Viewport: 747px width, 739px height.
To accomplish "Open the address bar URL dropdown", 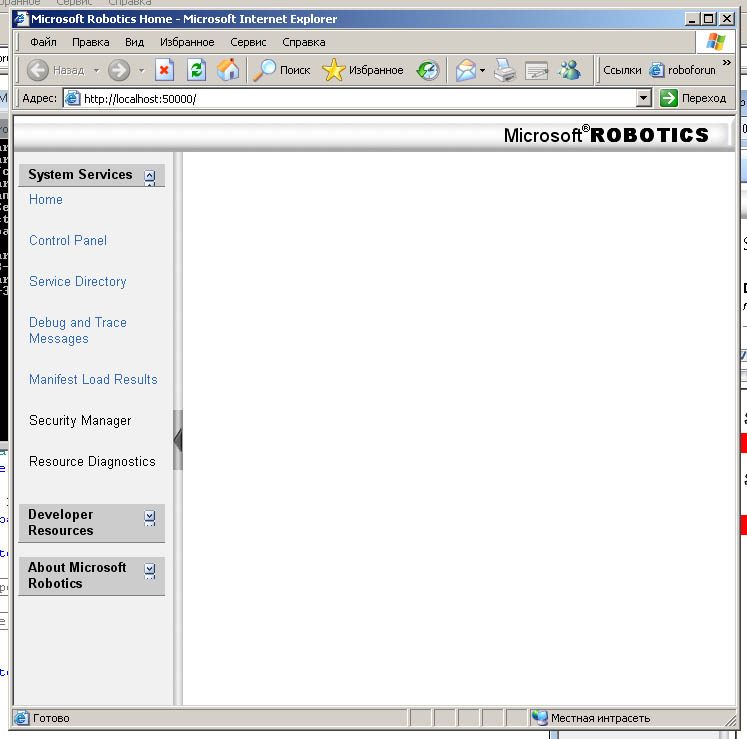I will 644,99.
